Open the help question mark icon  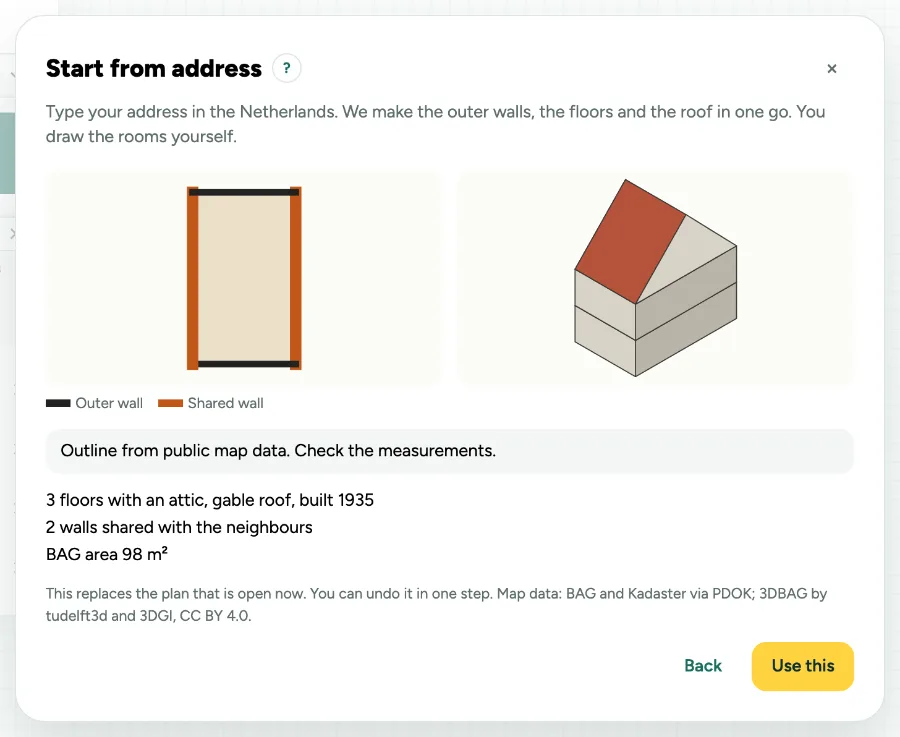(286, 68)
